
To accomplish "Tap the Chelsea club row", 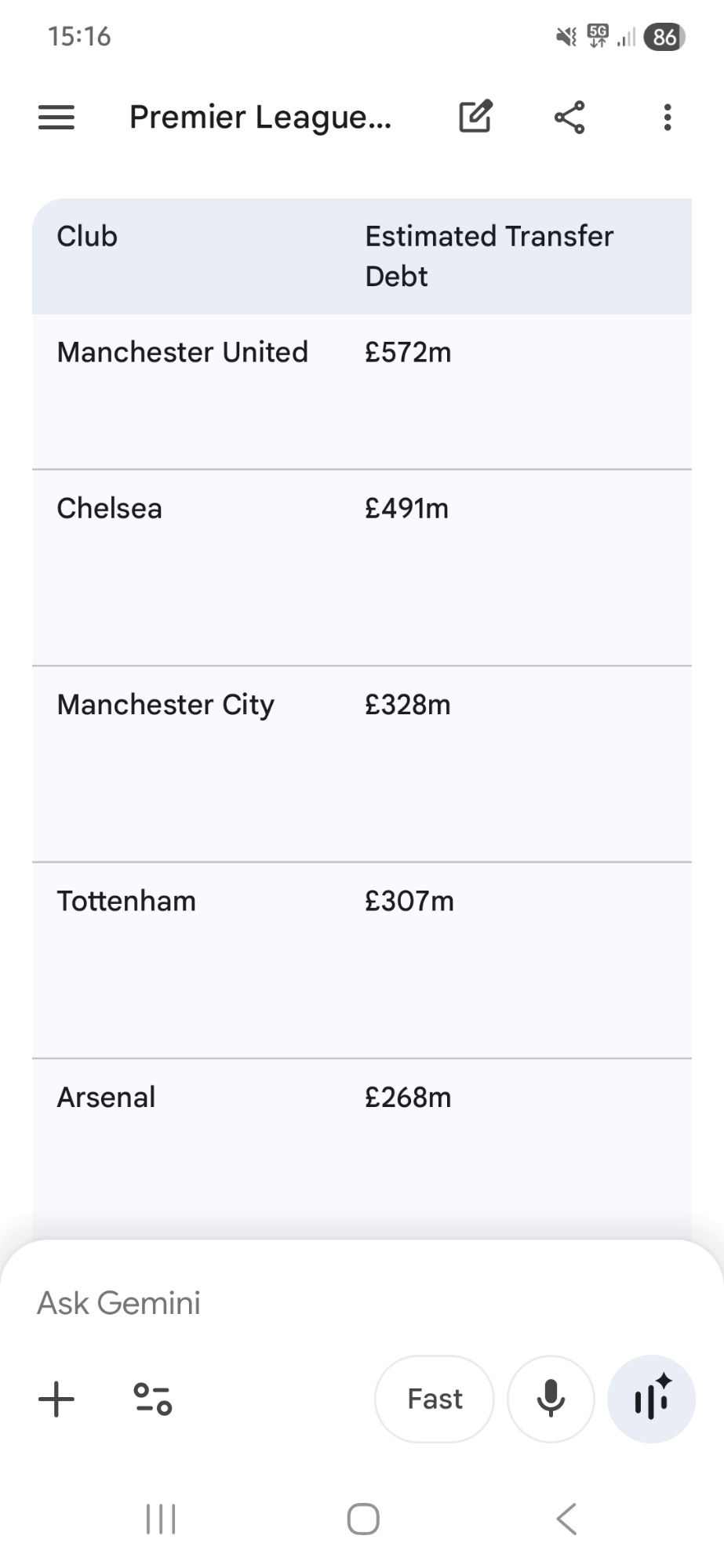I will point(110,509).
